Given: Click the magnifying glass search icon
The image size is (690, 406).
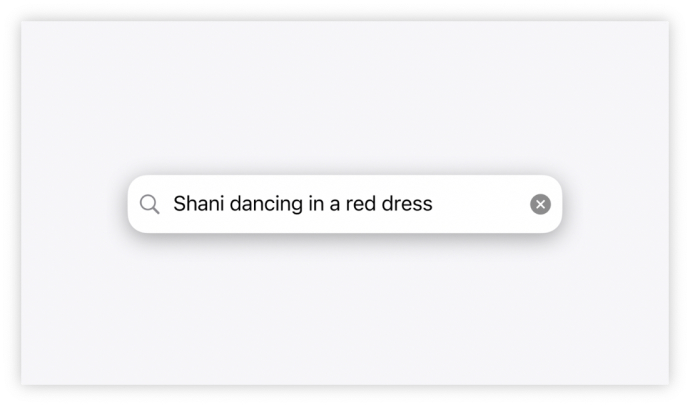Looking at the screenshot, I should pyautogui.click(x=149, y=204).
